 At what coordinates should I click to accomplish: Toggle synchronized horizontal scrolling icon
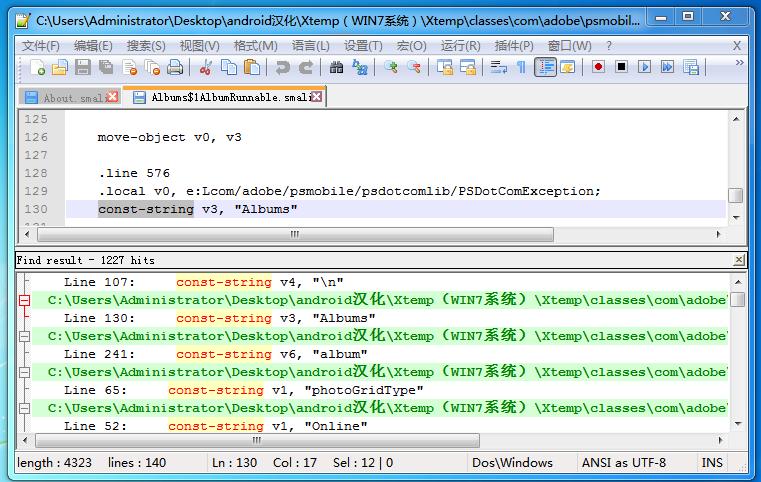pos(468,67)
